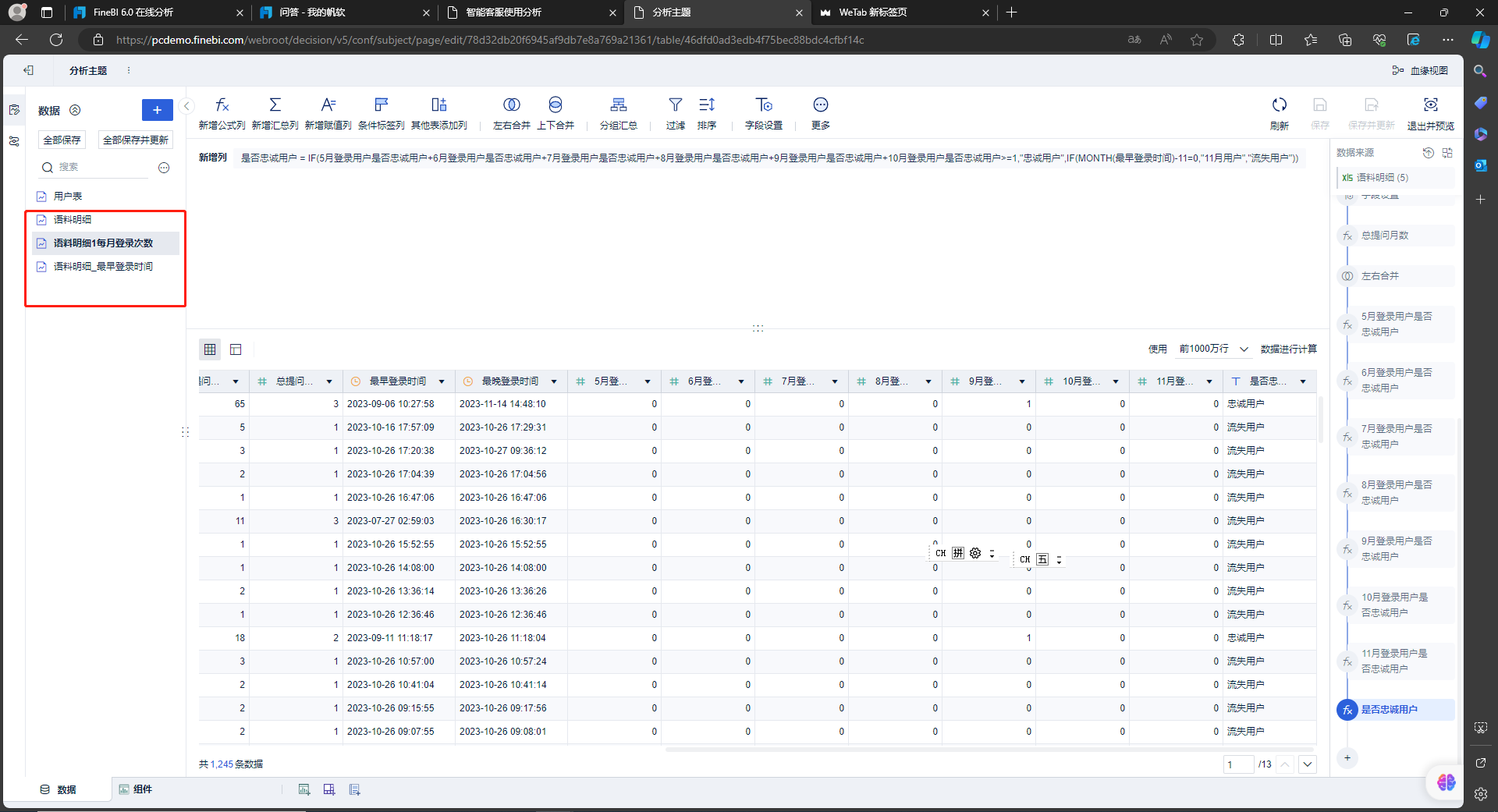The image size is (1498, 812).
Task: Click the 全部保存 button
Action: [x=62, y=140]
